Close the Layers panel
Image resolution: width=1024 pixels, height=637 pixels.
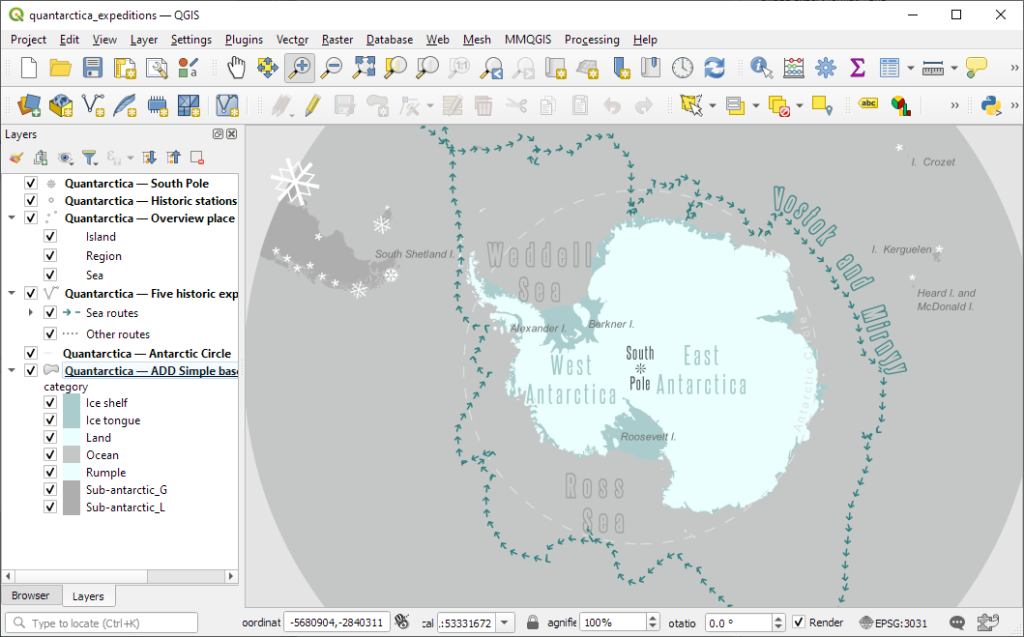[231, 134]
